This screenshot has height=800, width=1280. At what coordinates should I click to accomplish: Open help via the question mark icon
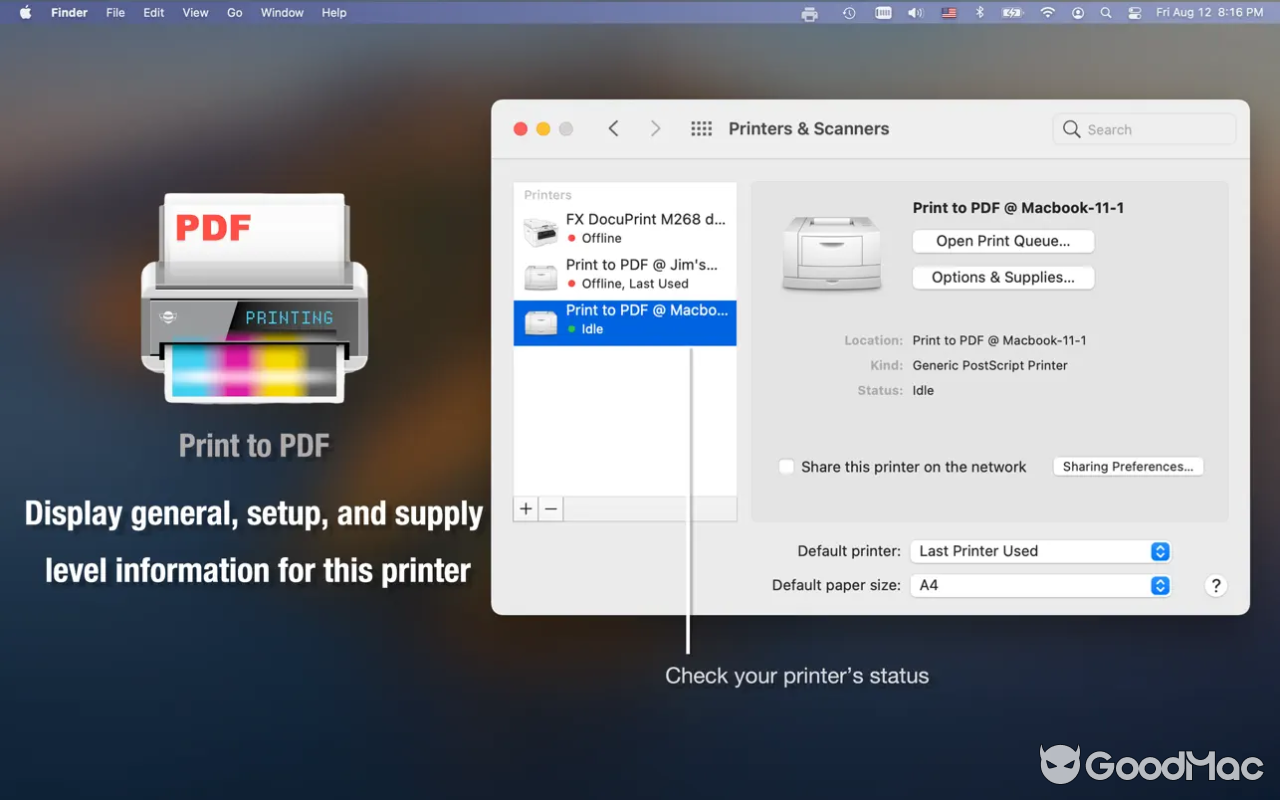(x=1215, y=585)
